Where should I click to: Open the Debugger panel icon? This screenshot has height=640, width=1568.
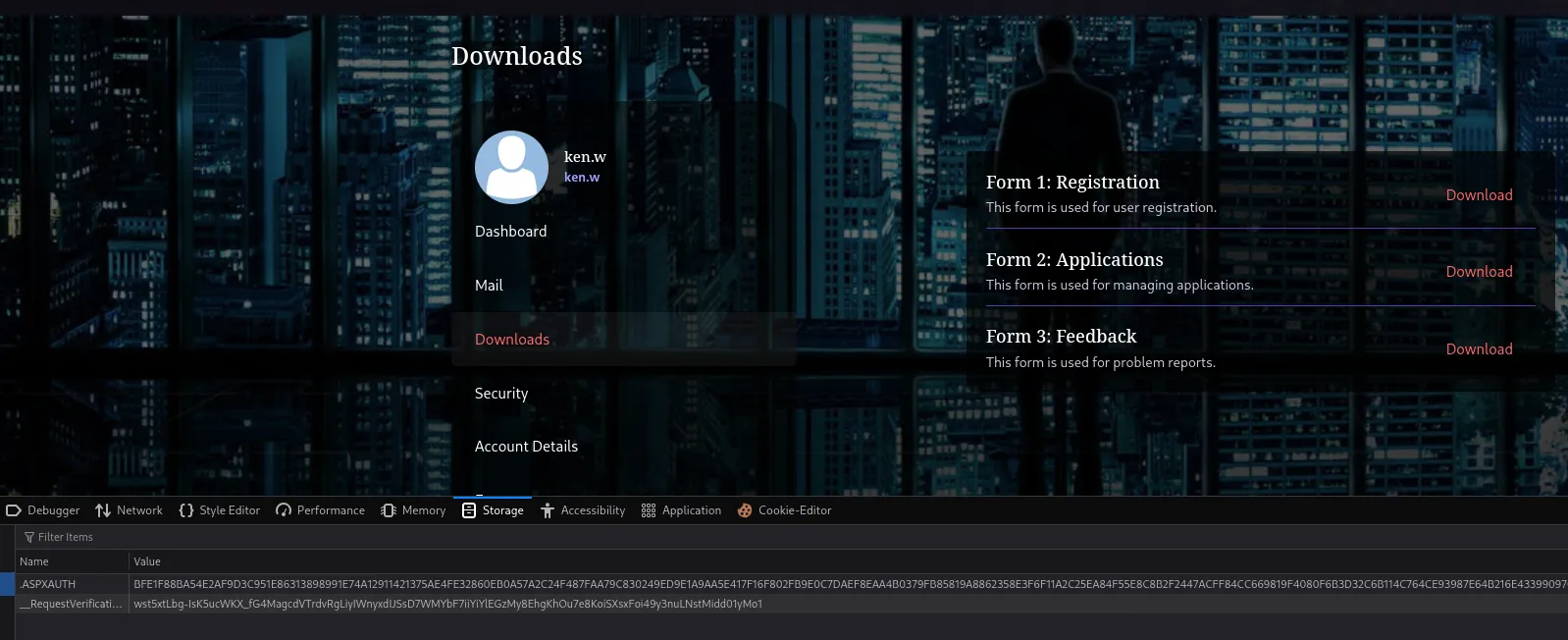[x=14, y=510]
